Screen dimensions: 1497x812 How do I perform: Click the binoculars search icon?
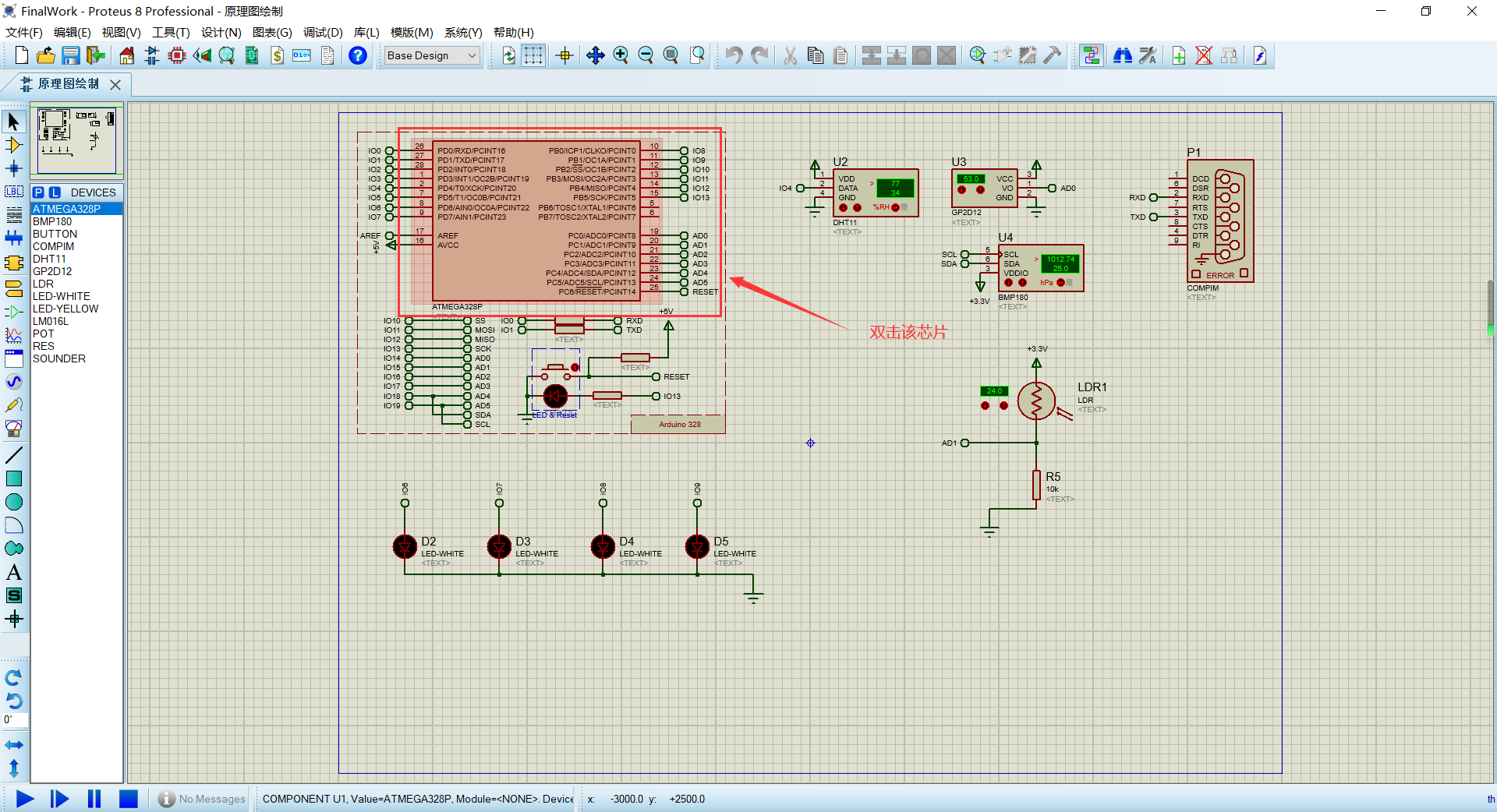coord(1123,55)
